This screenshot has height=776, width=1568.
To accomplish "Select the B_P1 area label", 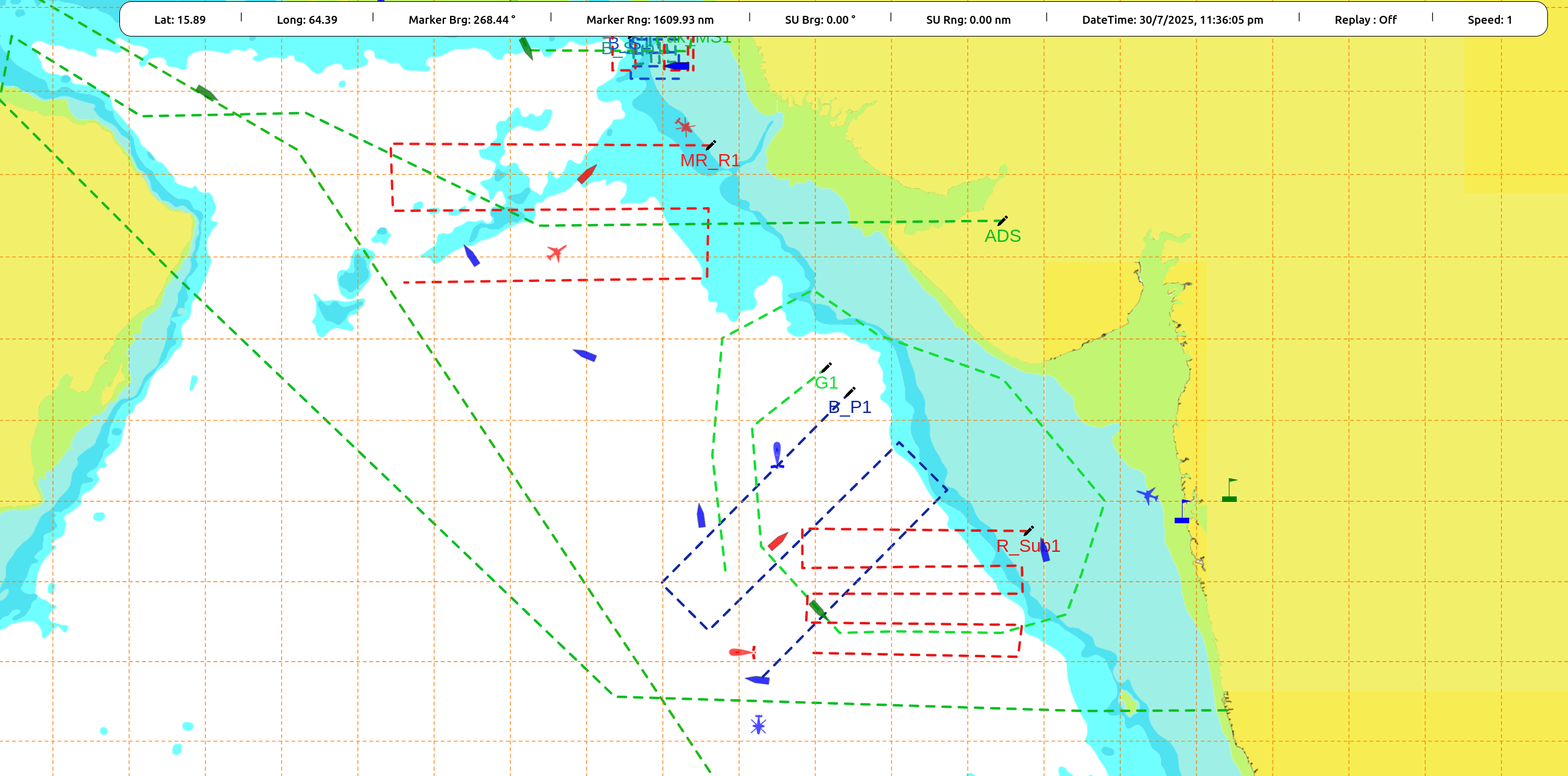I will coord(850,407).
